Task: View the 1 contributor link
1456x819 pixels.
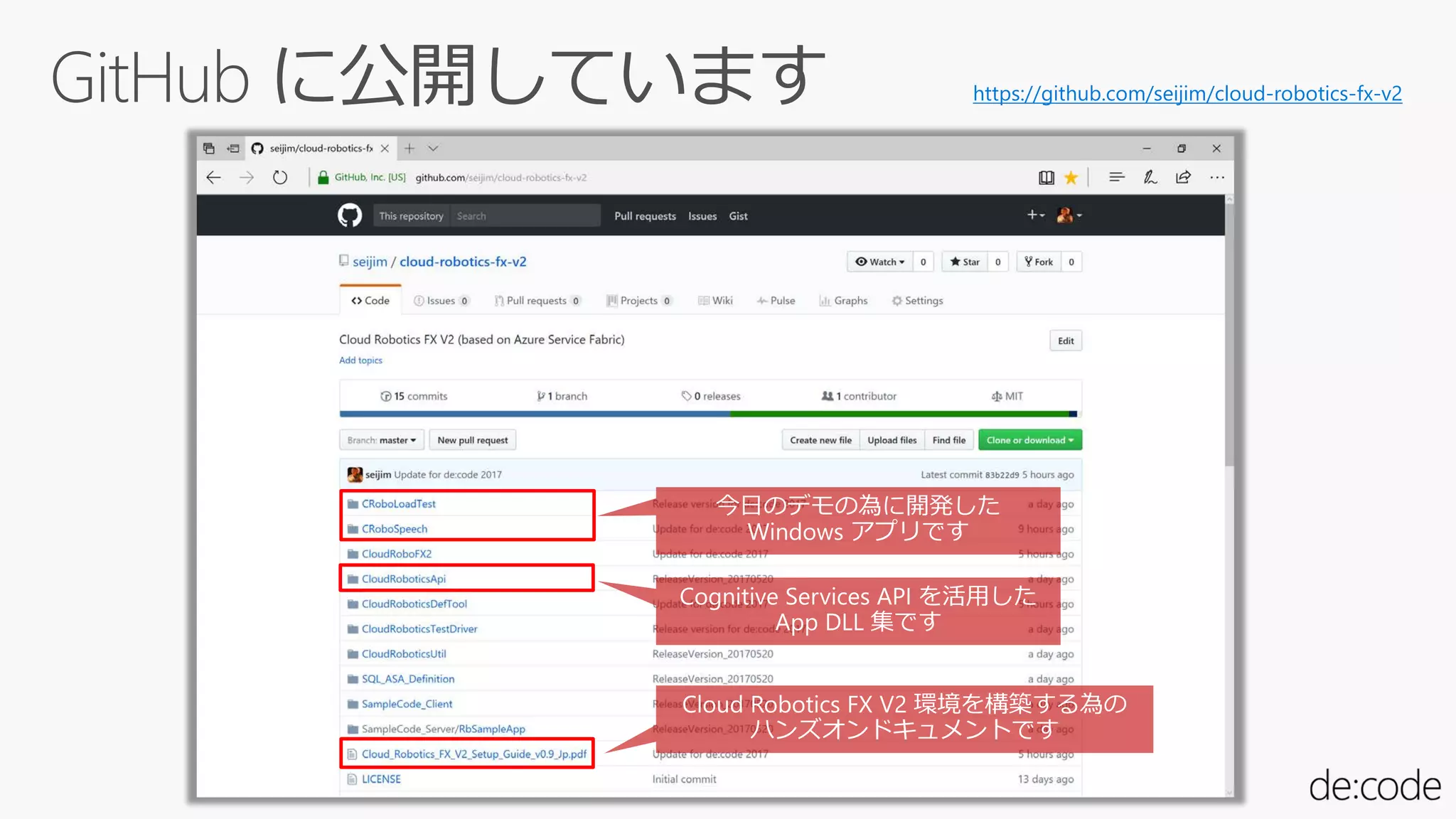Action: tap(859, 396)
